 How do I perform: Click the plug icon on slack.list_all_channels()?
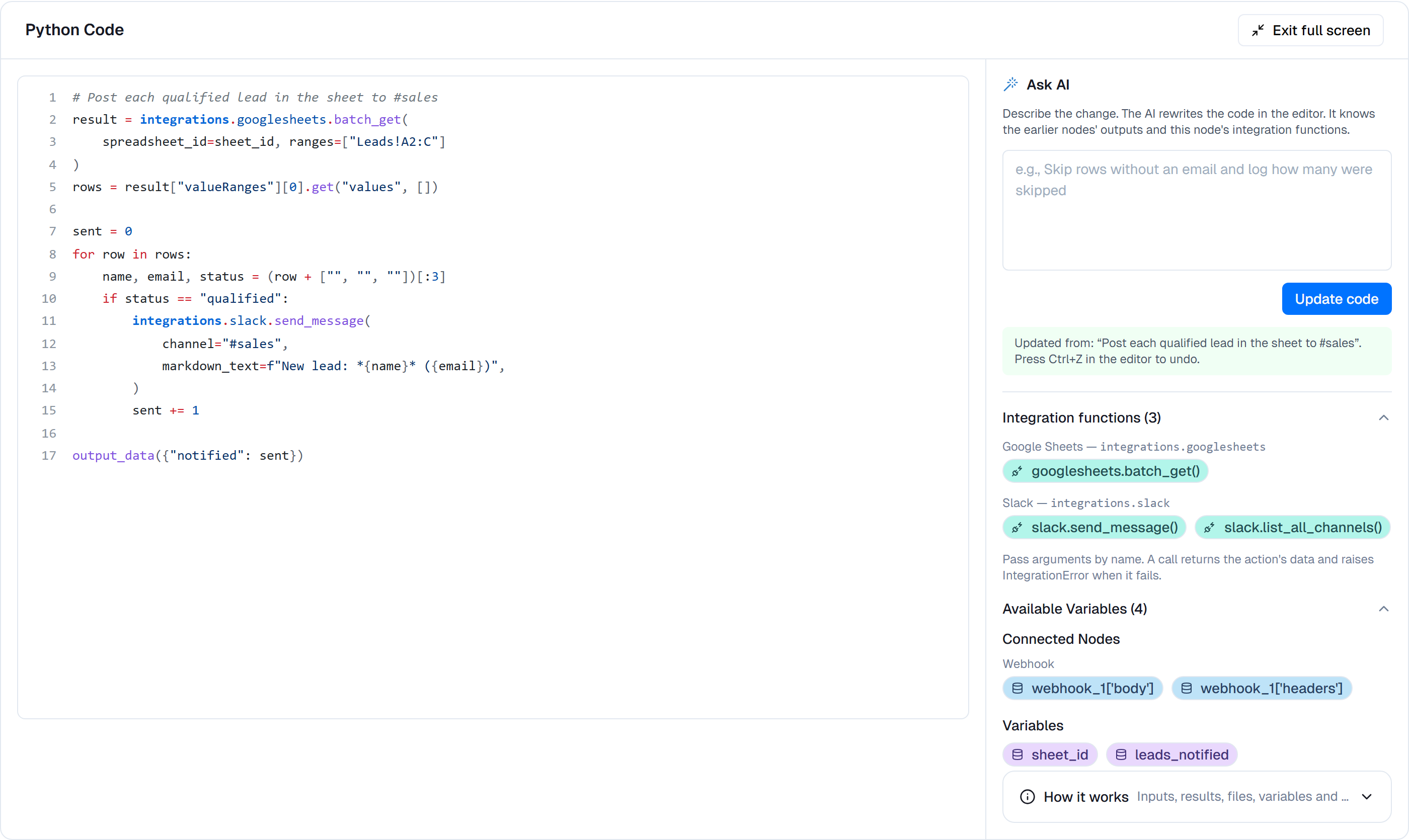(1209, 528)
